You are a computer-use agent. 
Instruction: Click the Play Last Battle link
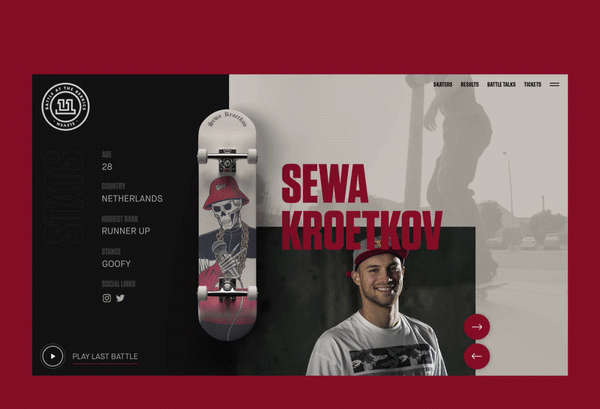(105, 357)
